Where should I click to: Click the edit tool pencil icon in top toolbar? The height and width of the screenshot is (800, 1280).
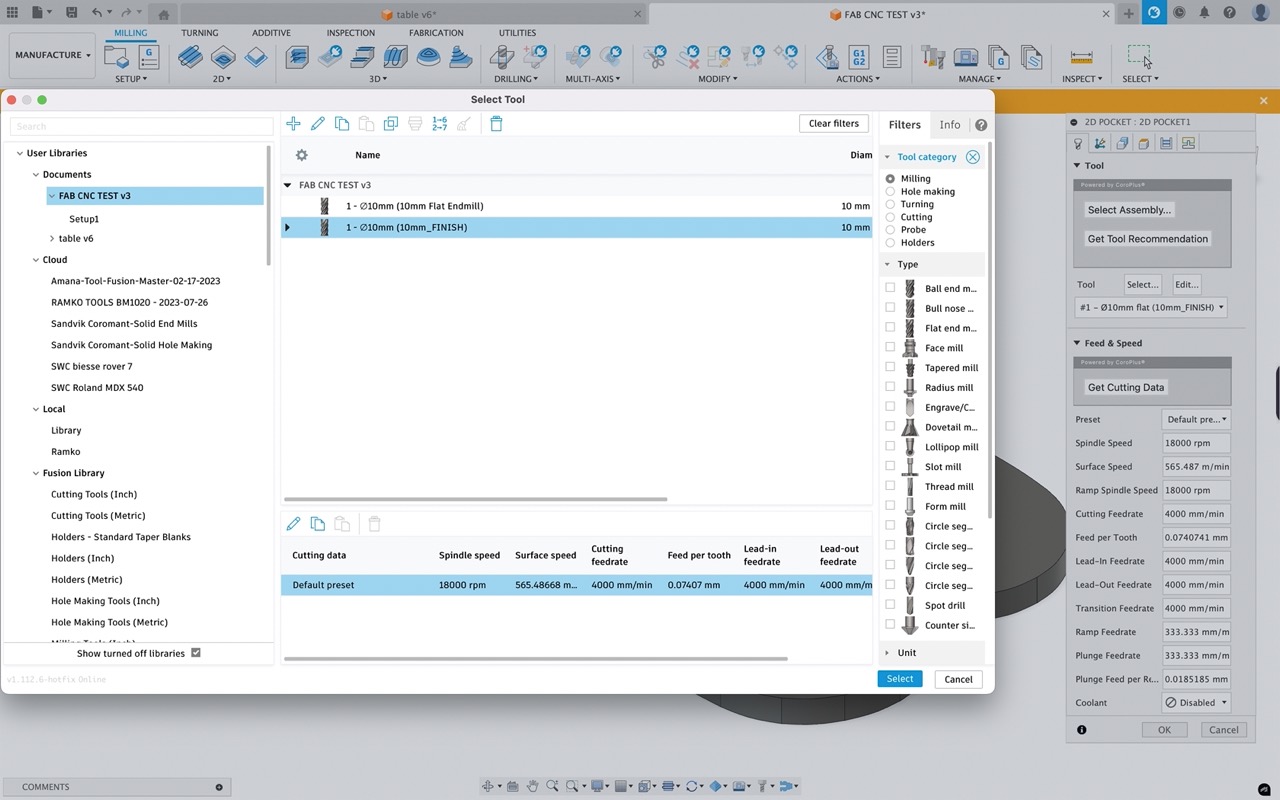[x=318, y=124]
